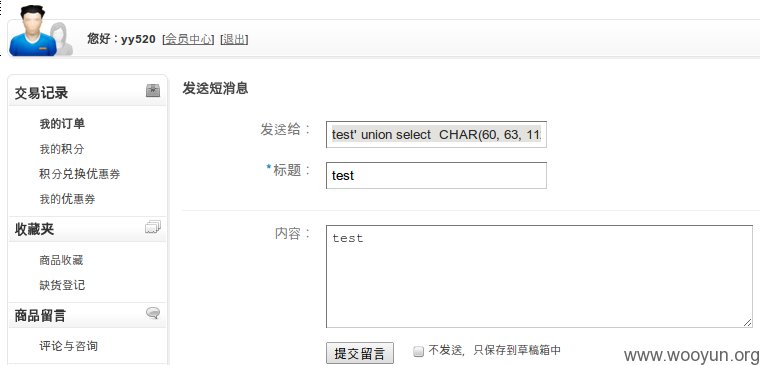This screenshot has height=365, width=760.
Task: Open 缺货登记 sidebar entry
Action: coord(62,285)
